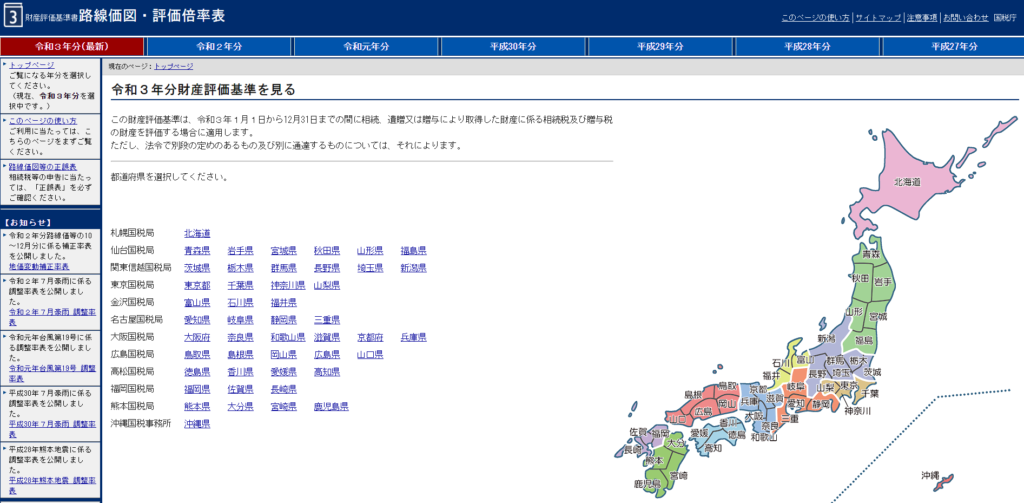Open お問い合わせ link in the header
The width and height of the screenshot is (1024, 503).
(x=964, y=17)
